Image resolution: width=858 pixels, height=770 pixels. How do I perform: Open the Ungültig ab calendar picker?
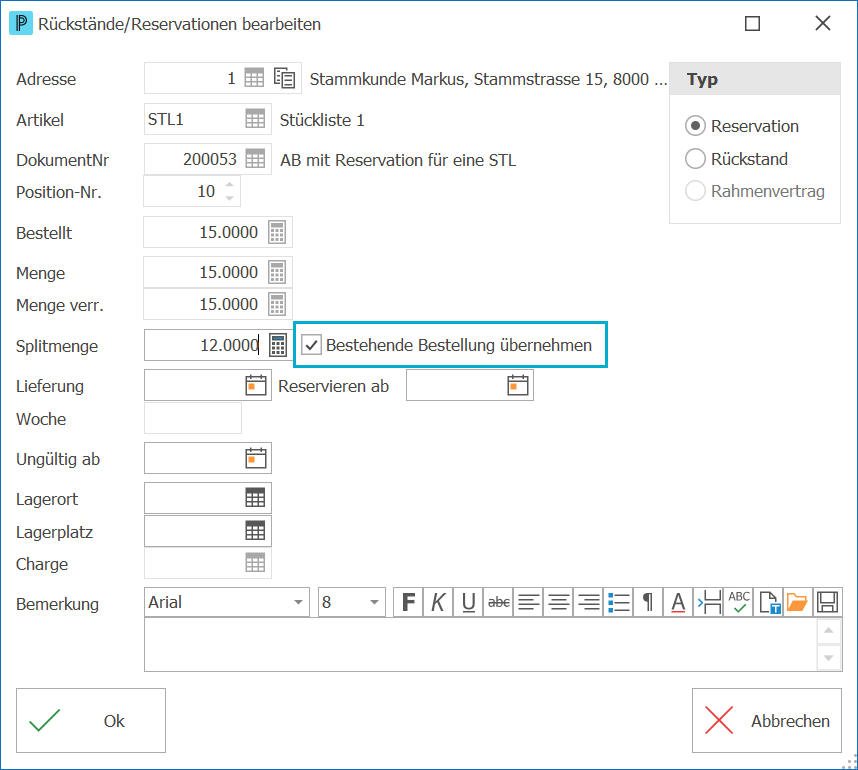pyautogui.click(x=256, y=458)
